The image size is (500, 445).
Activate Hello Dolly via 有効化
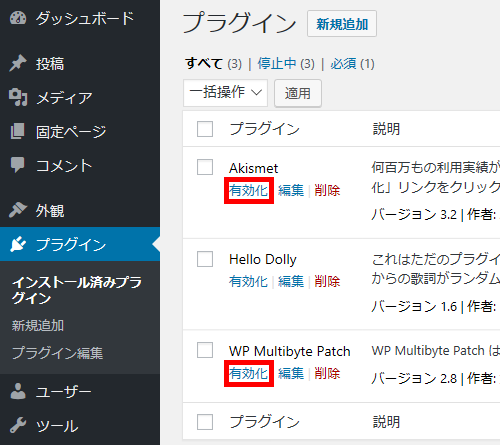[x=248, y=281]
